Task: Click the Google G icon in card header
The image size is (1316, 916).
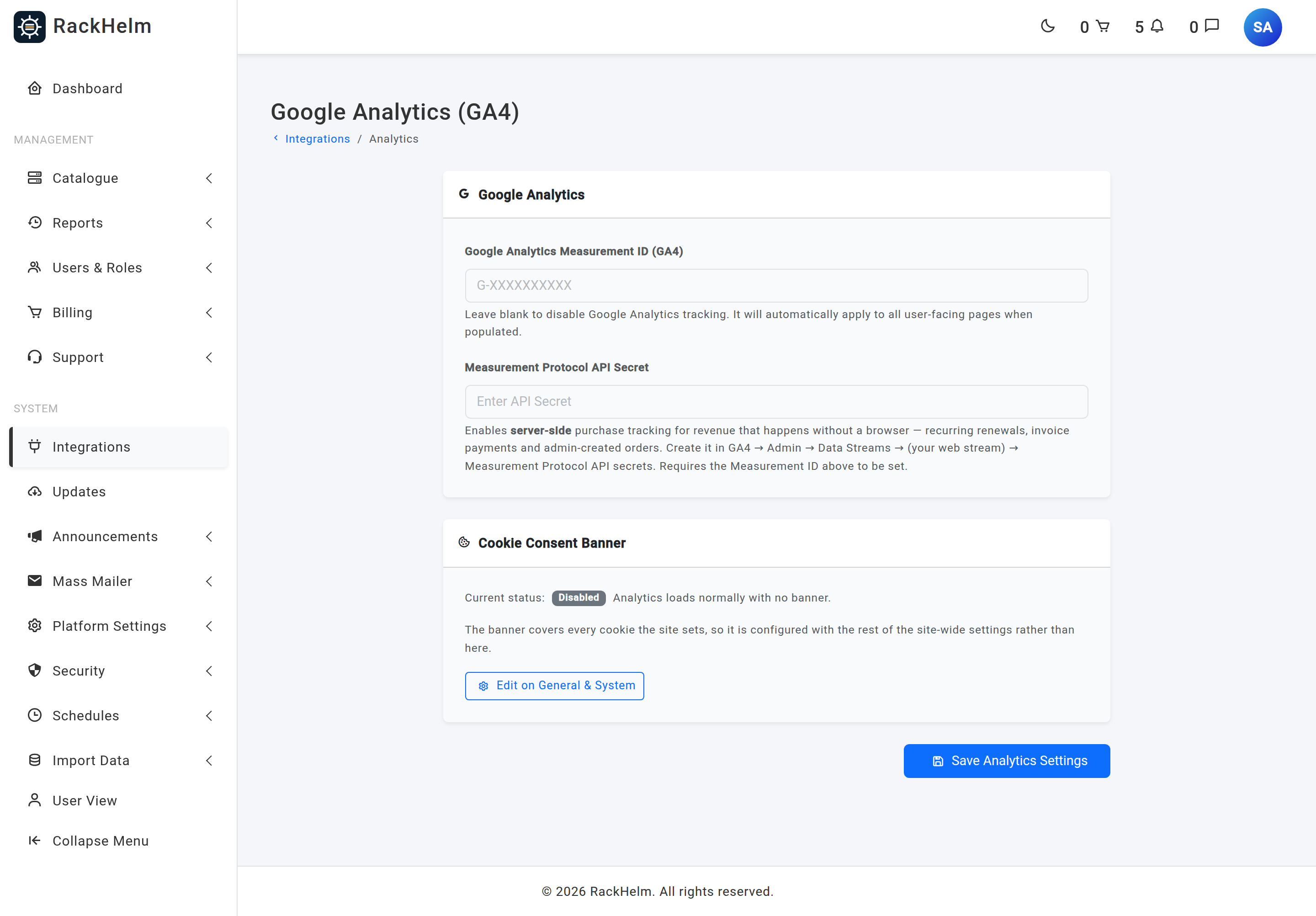Action: (x=464, y=194)
